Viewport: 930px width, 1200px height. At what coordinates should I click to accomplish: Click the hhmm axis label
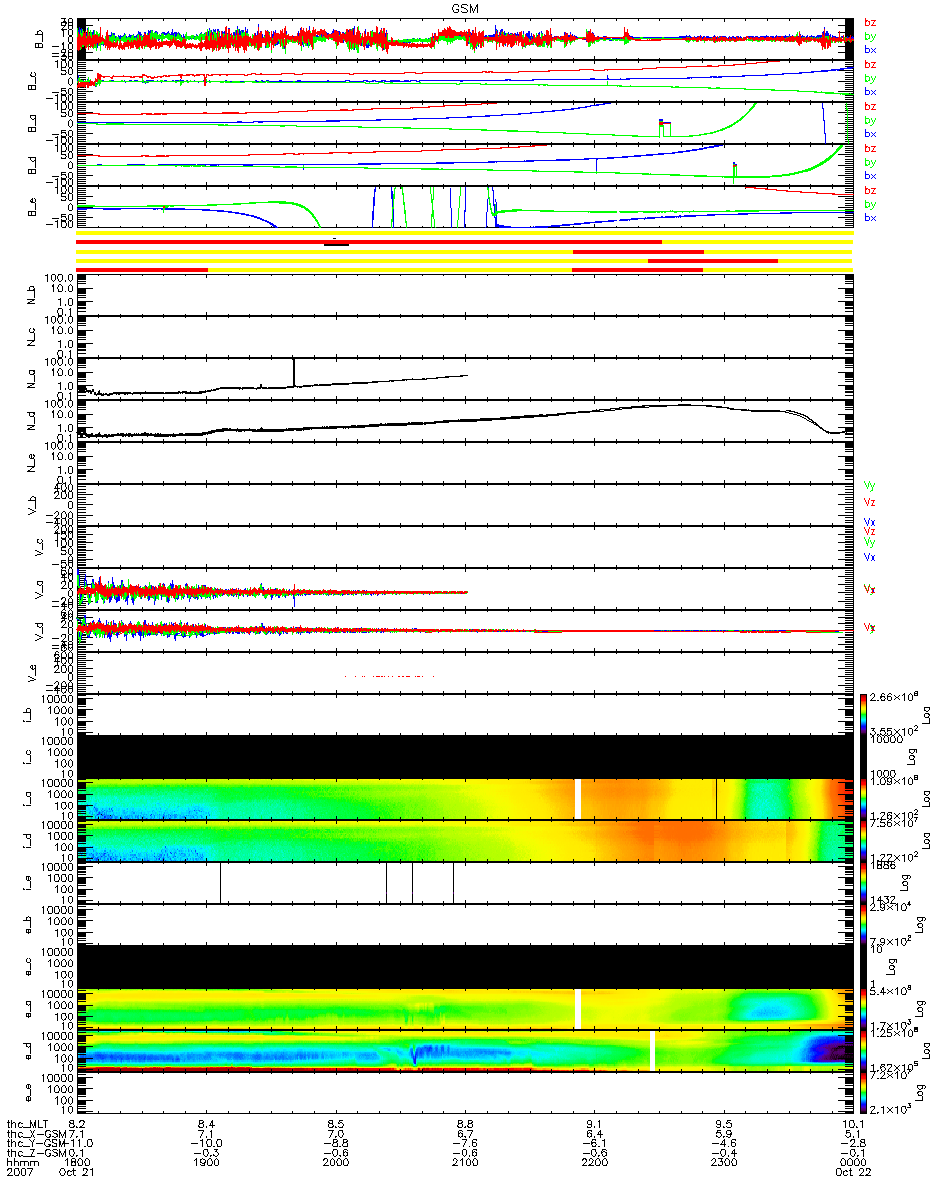point(21,1163)
